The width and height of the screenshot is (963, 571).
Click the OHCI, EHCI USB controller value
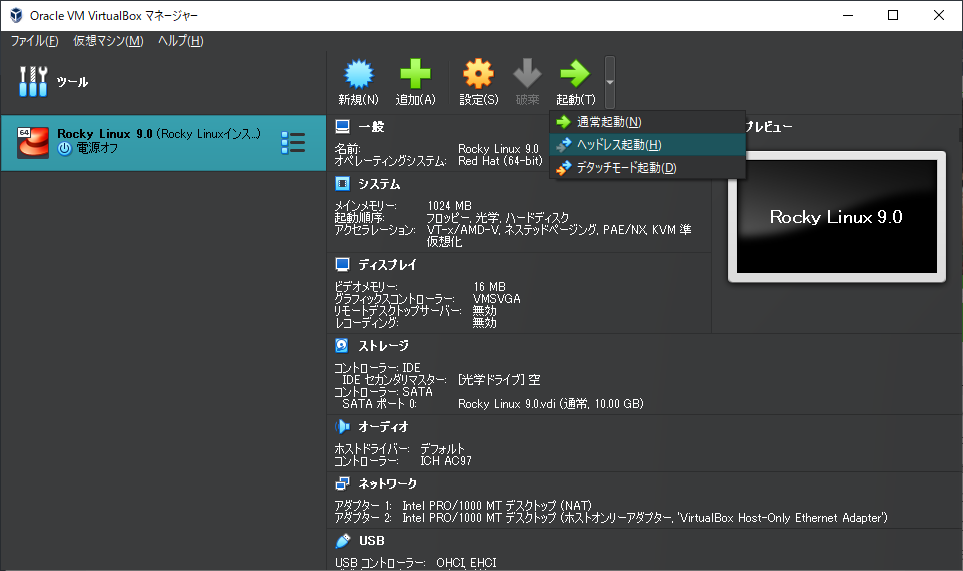[x=466, y=563]
